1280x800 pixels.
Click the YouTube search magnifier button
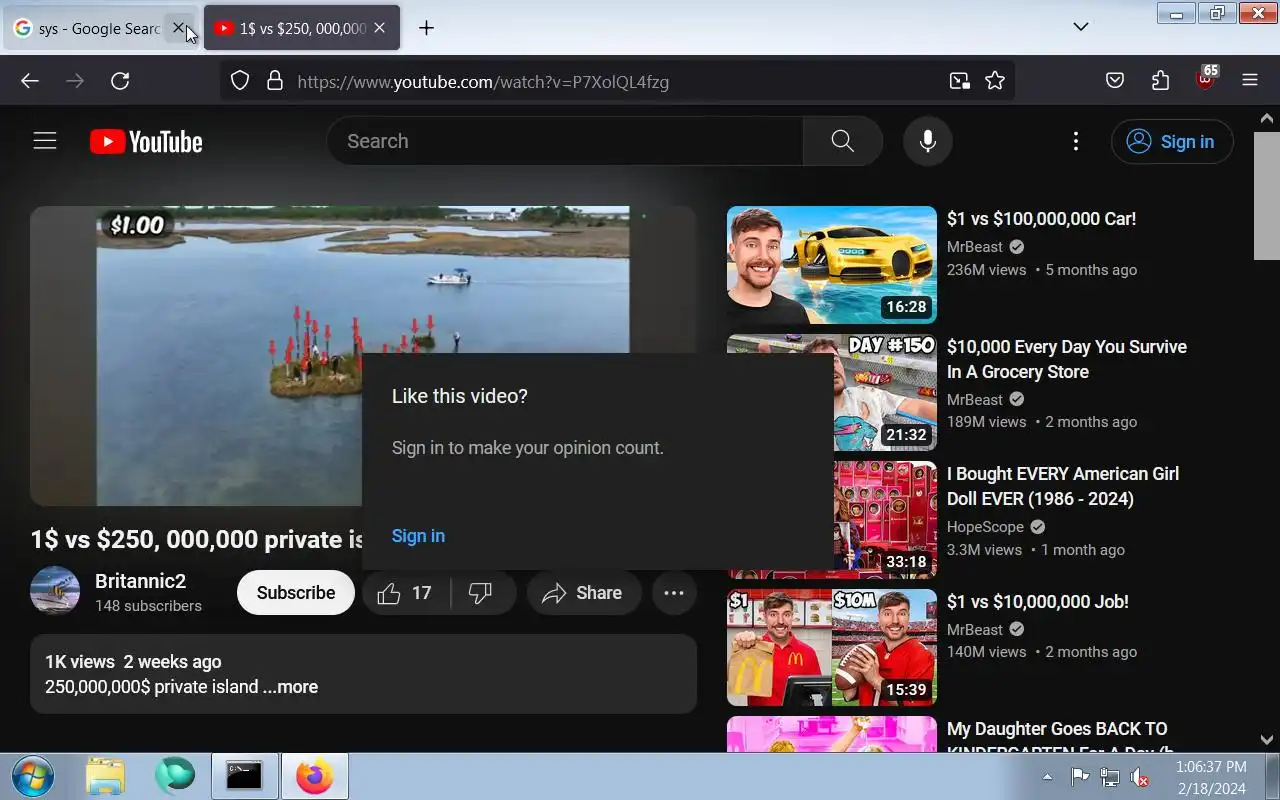pyautogui.click(x=842, y=141)
